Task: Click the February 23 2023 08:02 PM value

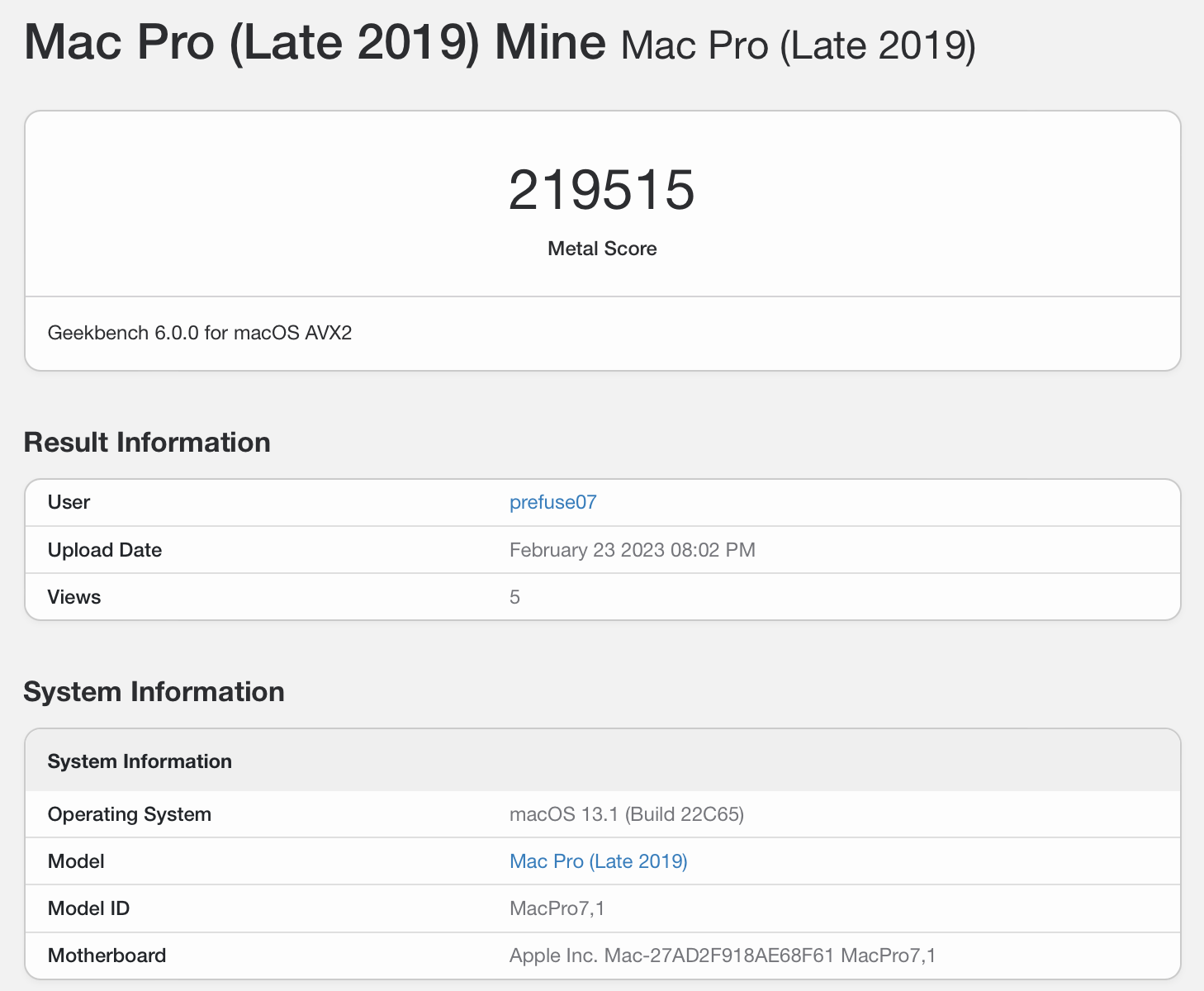Action: click(x=633, y=550)
